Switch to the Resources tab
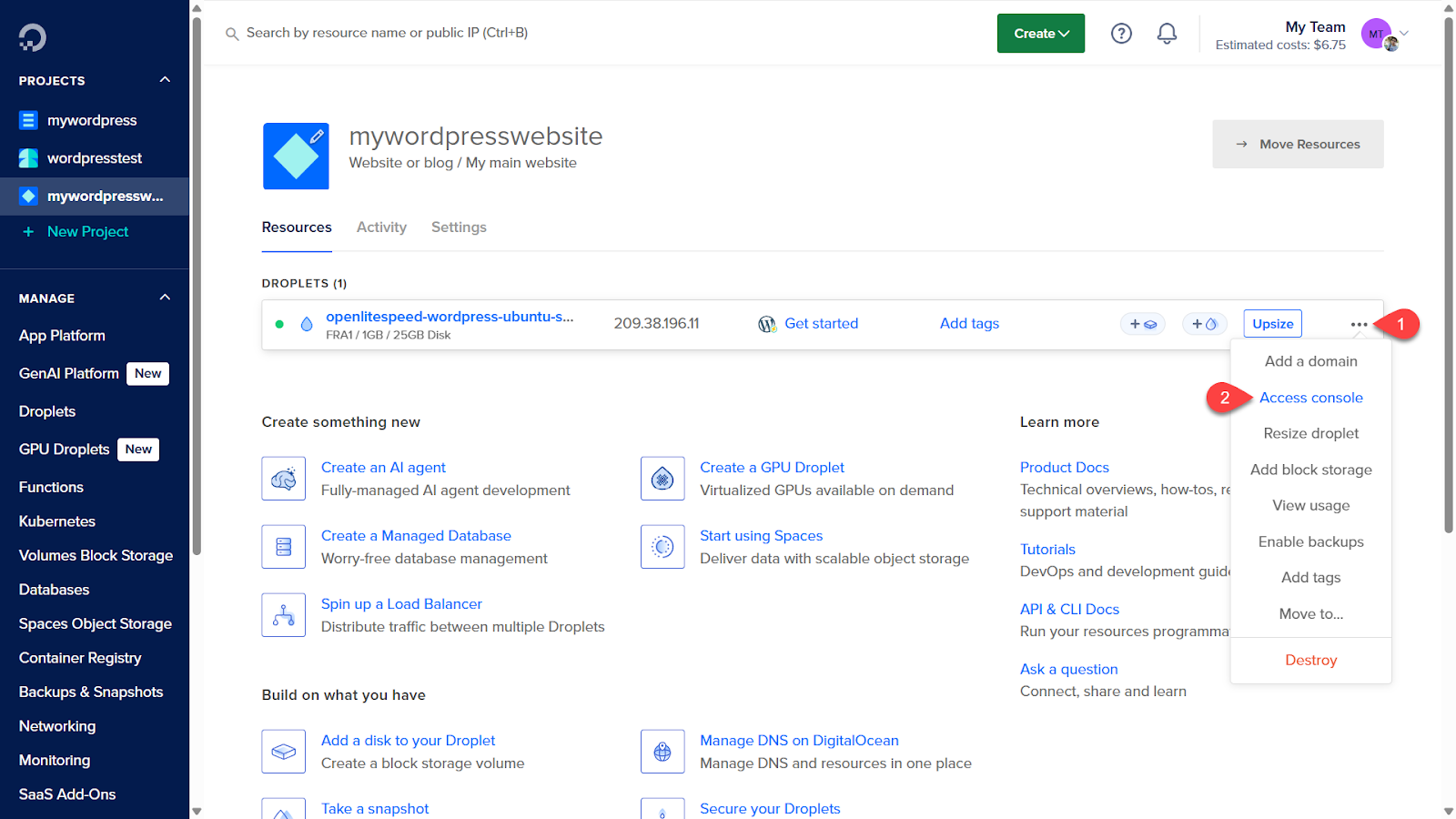This screenshot has height=819, width=1456. (297, 227)
